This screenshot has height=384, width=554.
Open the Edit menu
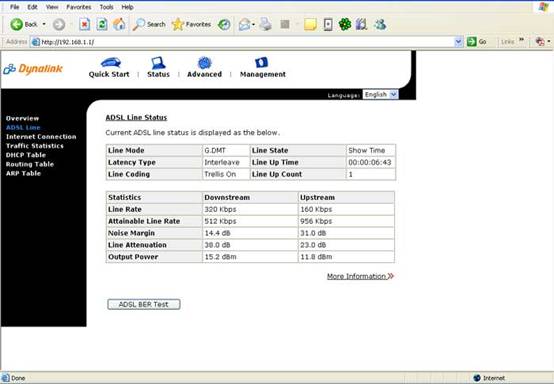tap(32, 7)
